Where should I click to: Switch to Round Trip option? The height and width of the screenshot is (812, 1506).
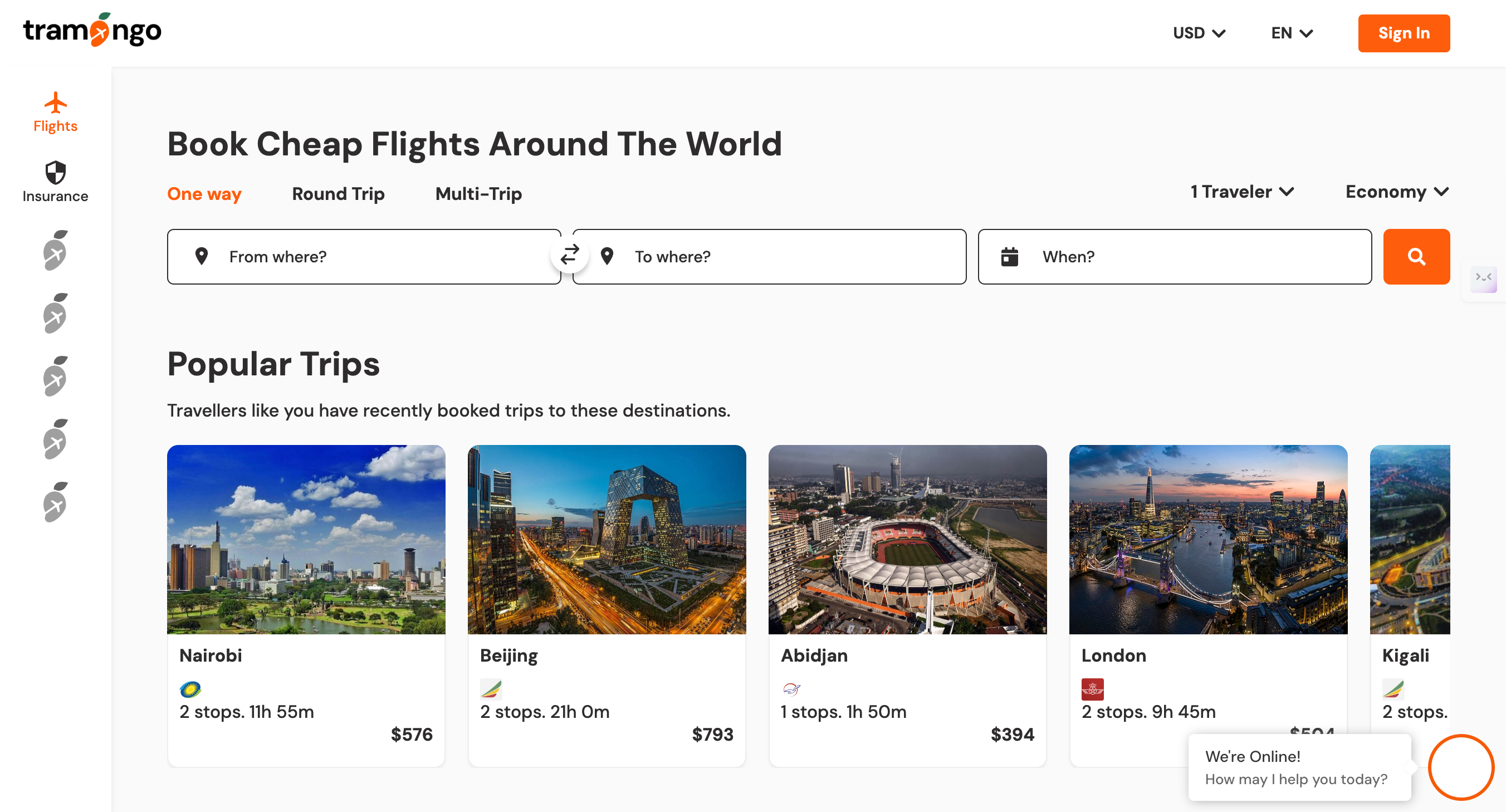(x=338, y=193)
